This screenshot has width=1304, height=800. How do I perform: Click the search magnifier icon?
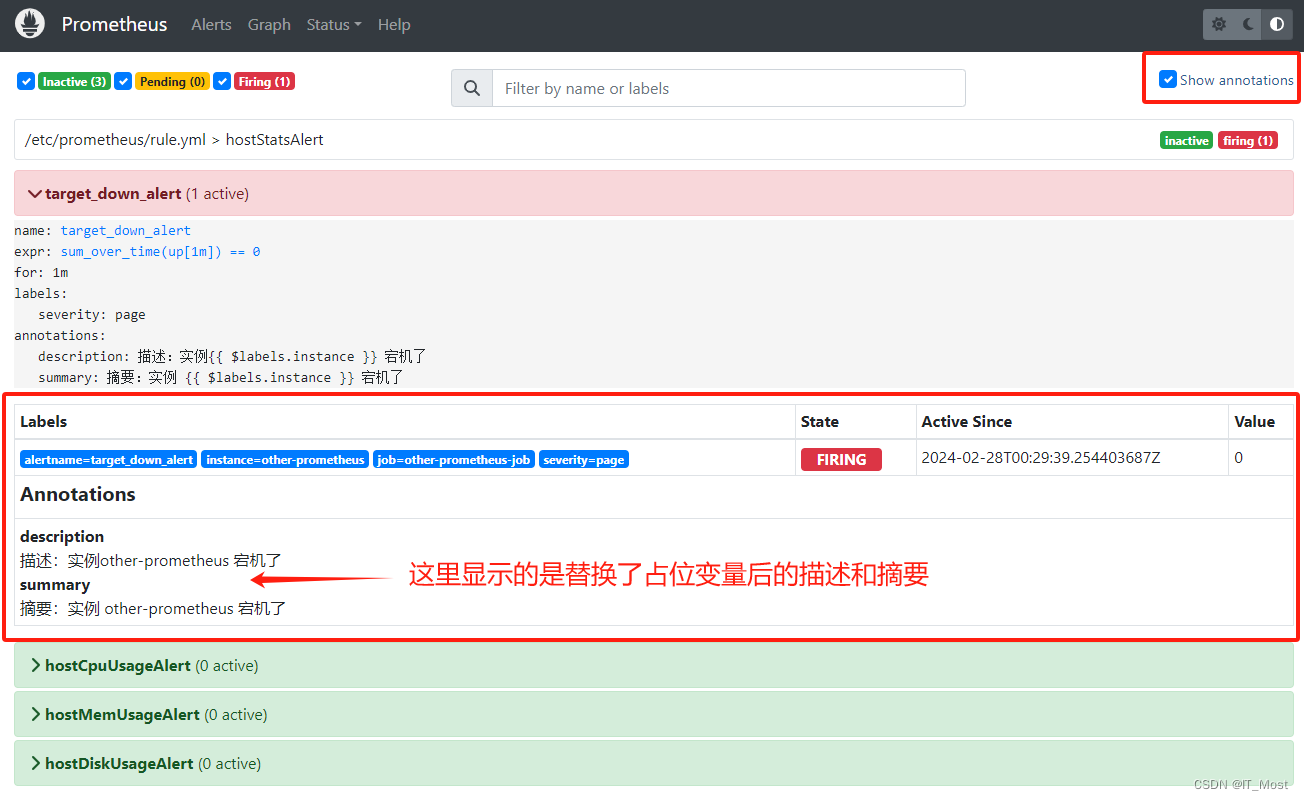[x=472, y=88]
